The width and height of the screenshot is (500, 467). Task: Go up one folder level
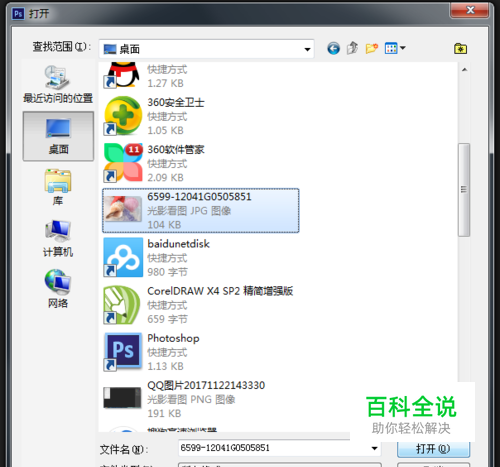click(x=352, y=48)
